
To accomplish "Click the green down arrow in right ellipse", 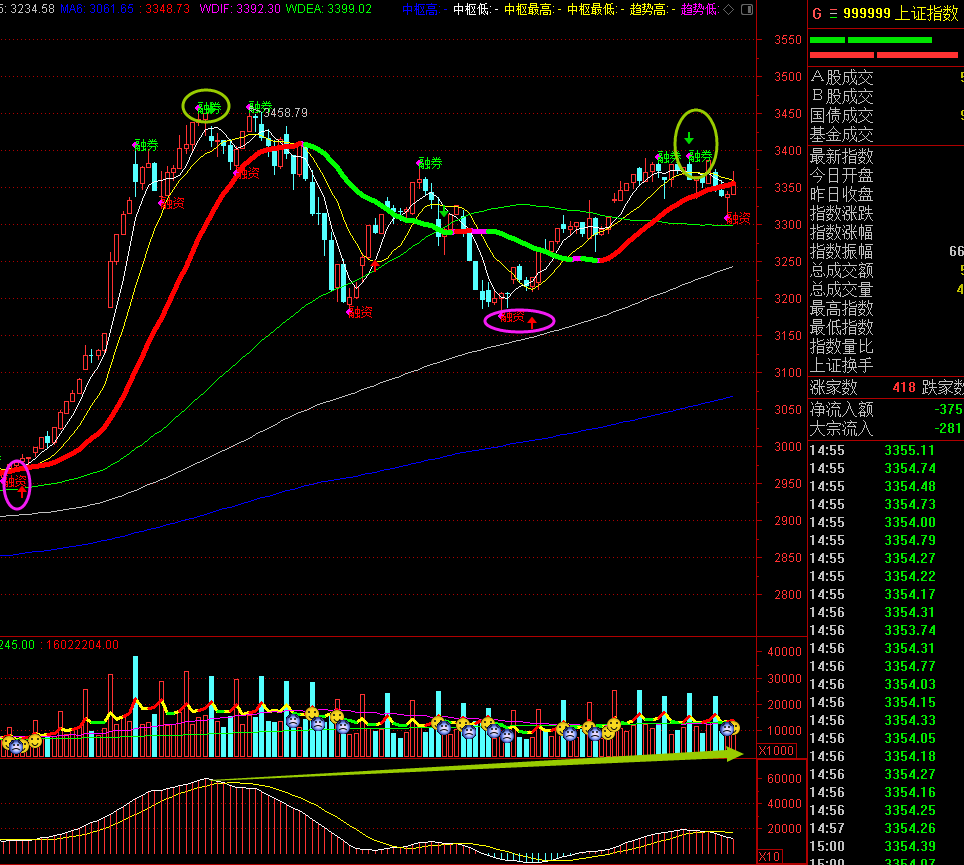I will [x=689, y=136].
